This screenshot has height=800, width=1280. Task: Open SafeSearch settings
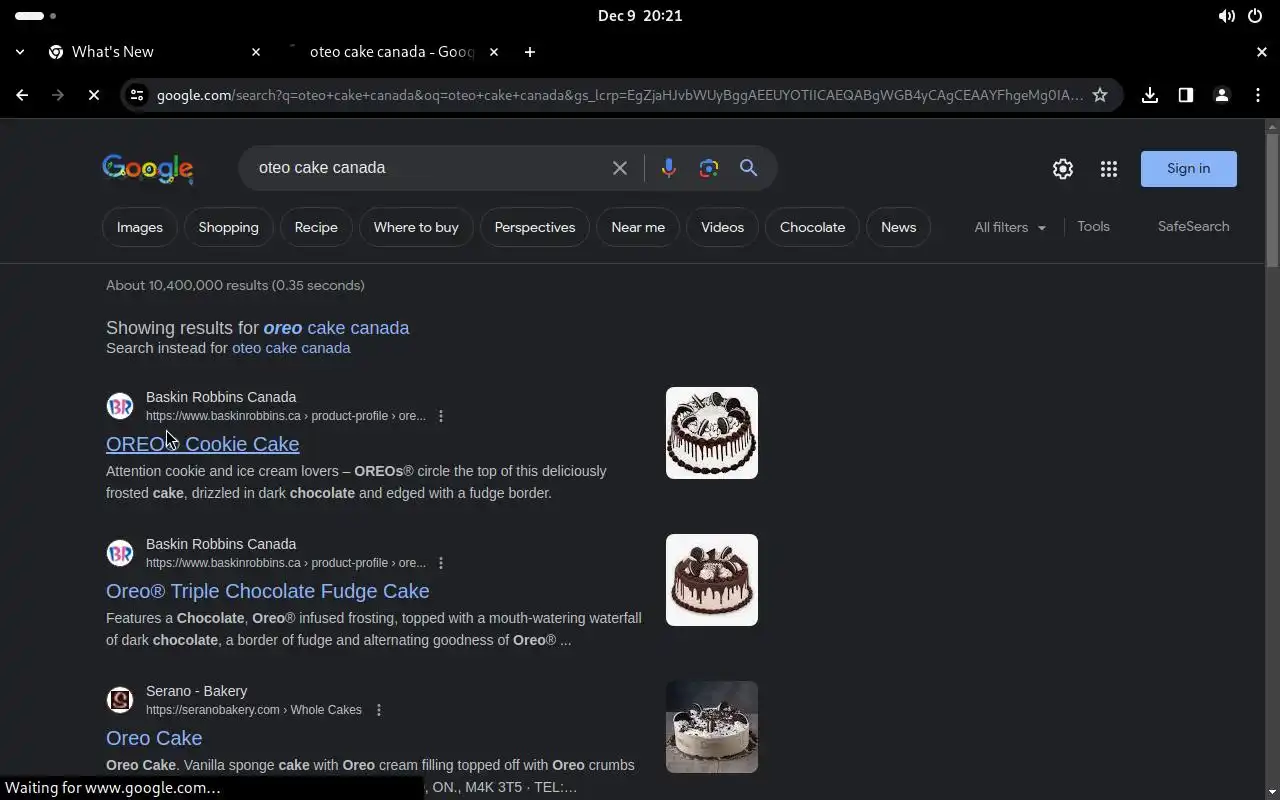pyautogui.click(x=1193, y=227)
